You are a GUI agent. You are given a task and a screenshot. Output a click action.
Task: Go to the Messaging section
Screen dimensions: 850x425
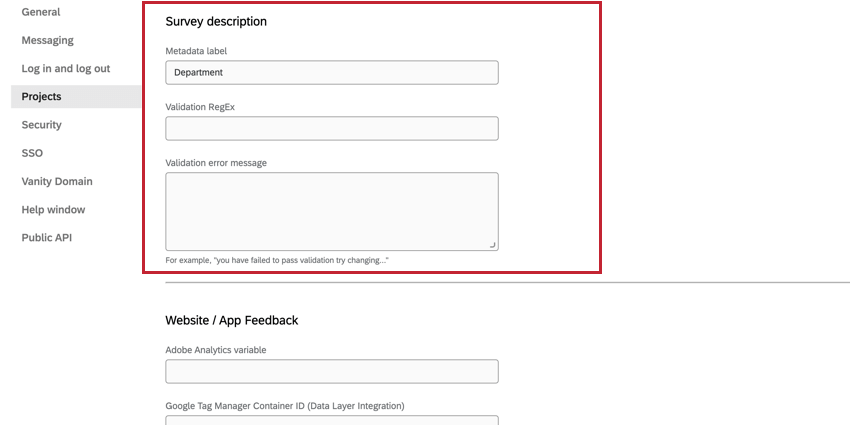coord(48,40)
